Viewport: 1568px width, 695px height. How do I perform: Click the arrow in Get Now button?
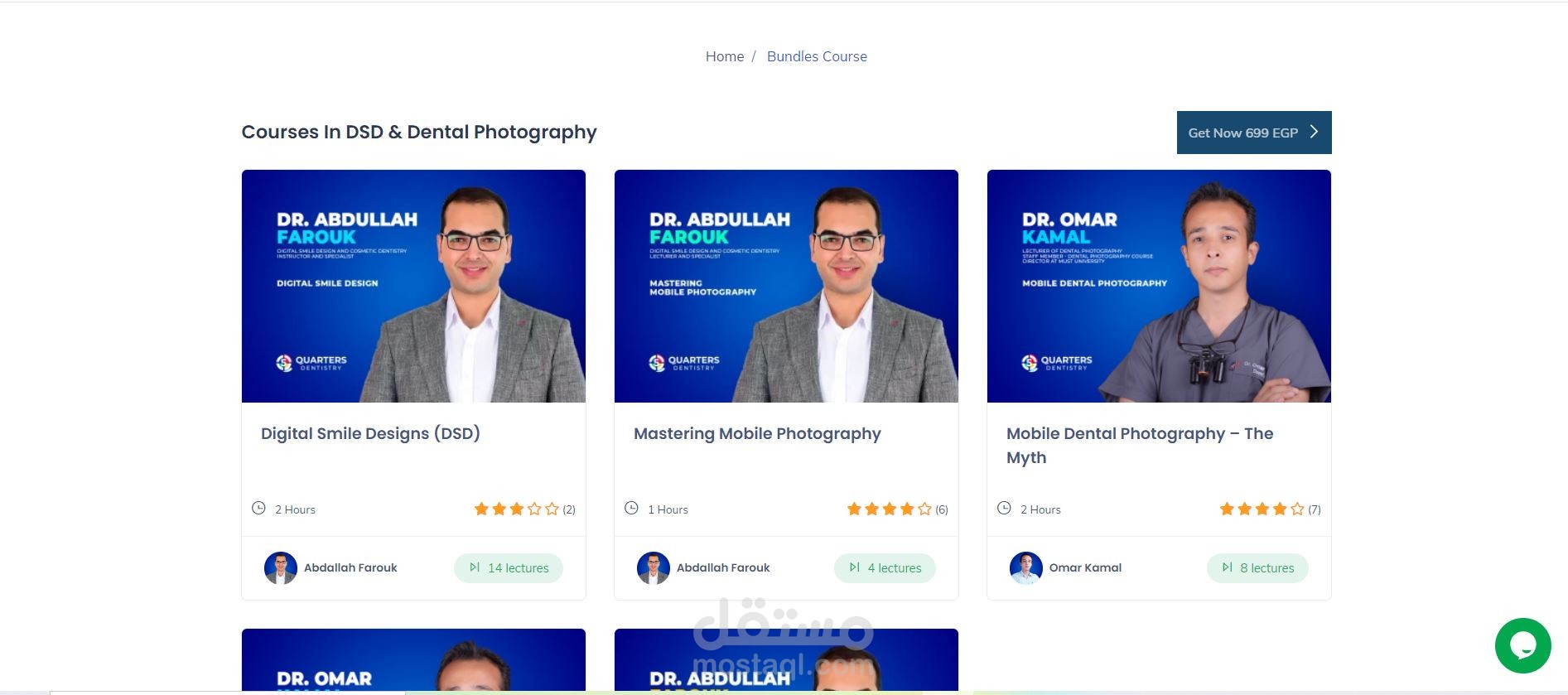(x=1314, y=132)
